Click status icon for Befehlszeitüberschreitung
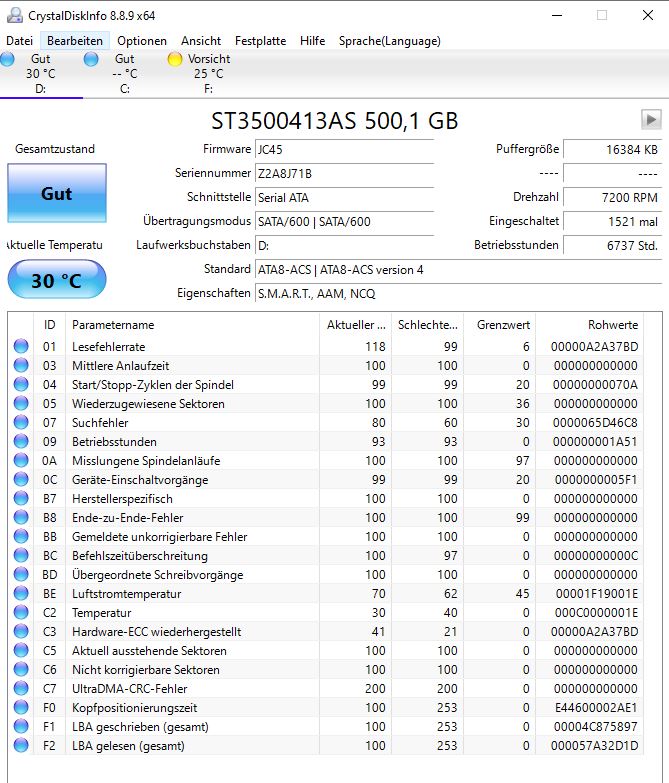This screenshot has height=783, width=669. (x=21, y=555)
